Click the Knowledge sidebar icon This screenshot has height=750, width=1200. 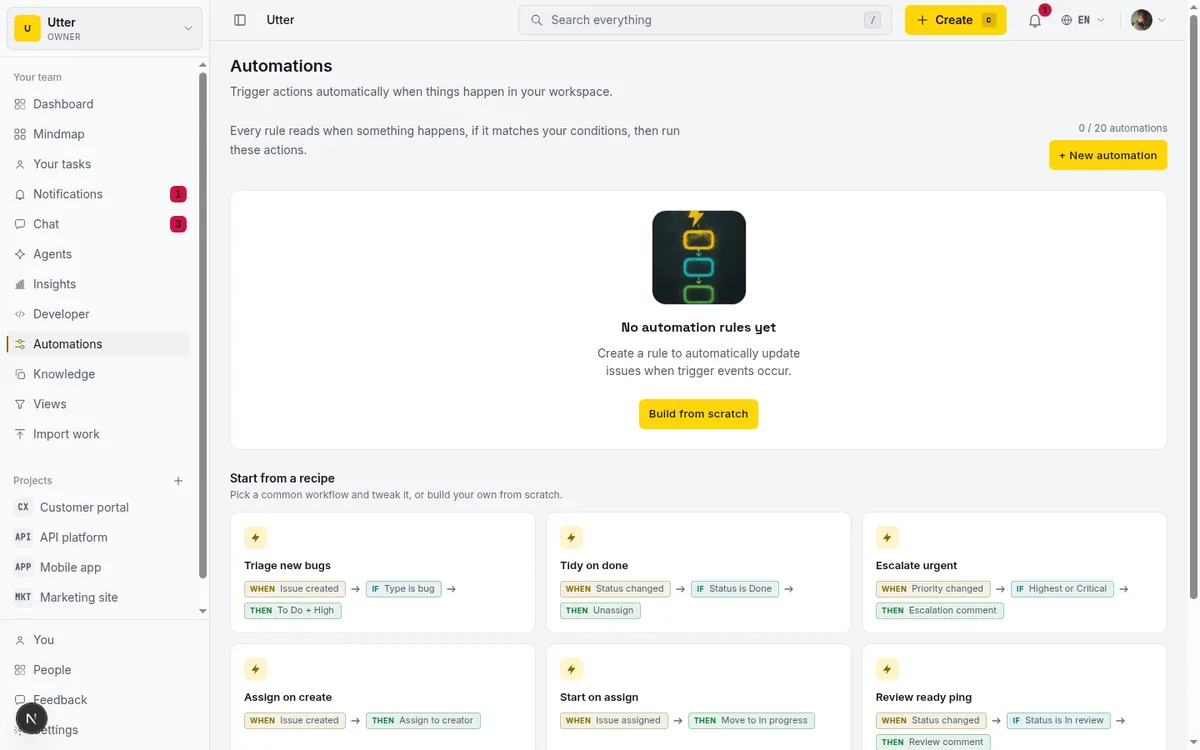(x=20, y=374)
